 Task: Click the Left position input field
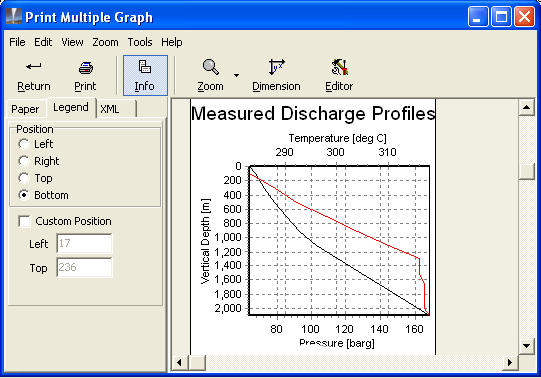[85, 243]
